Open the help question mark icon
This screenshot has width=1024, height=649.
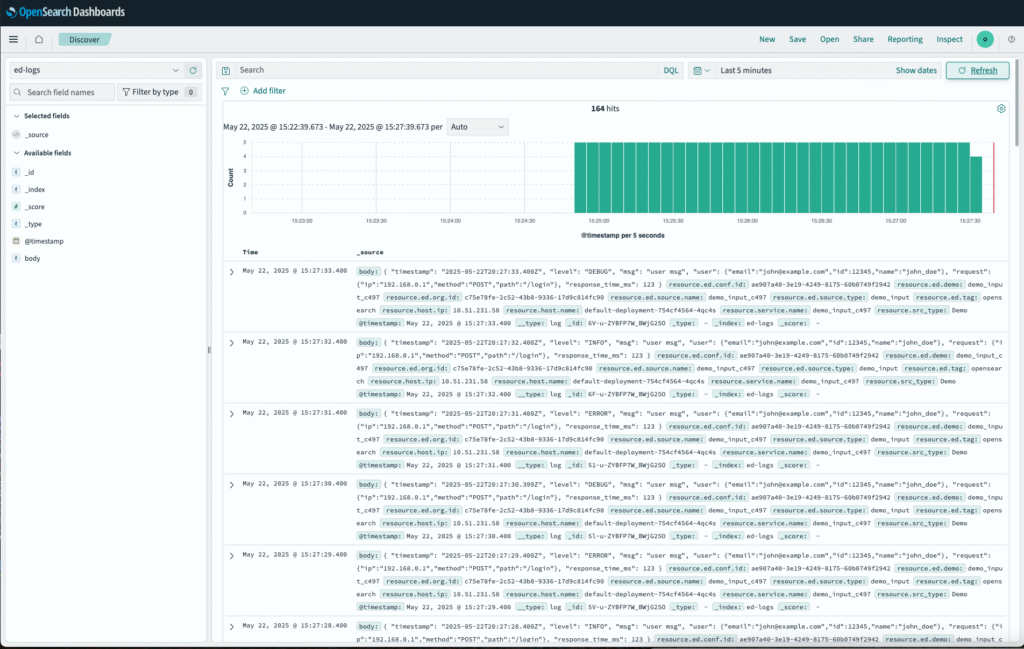point(1011,39)
